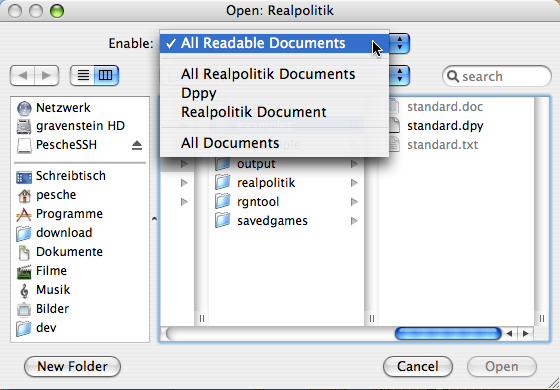Switch to column view
The height and width of the screenshot is (390, 560).
point(106,75)
